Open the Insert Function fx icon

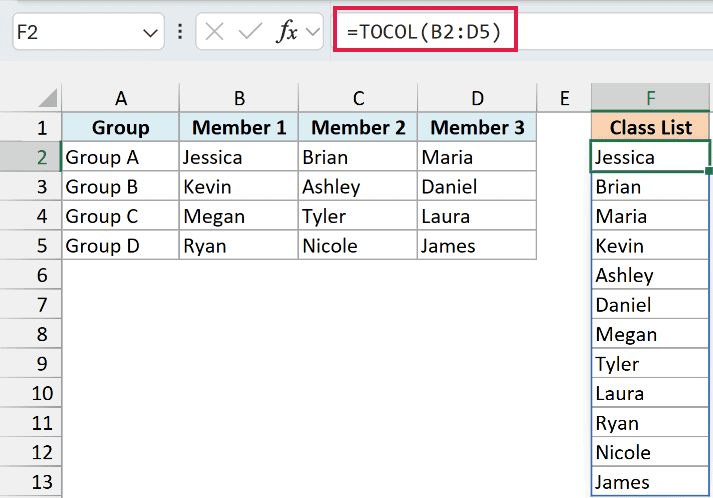286,32
